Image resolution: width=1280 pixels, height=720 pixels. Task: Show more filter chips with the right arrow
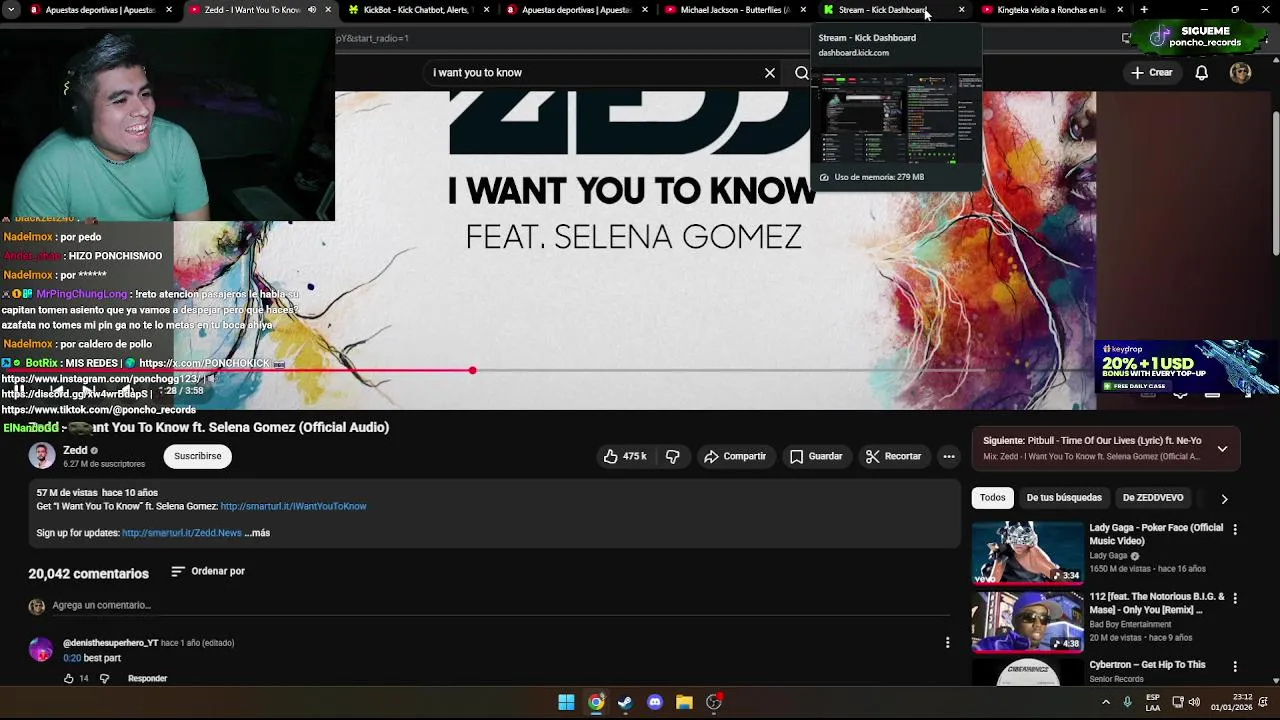tap(1224, 499)
